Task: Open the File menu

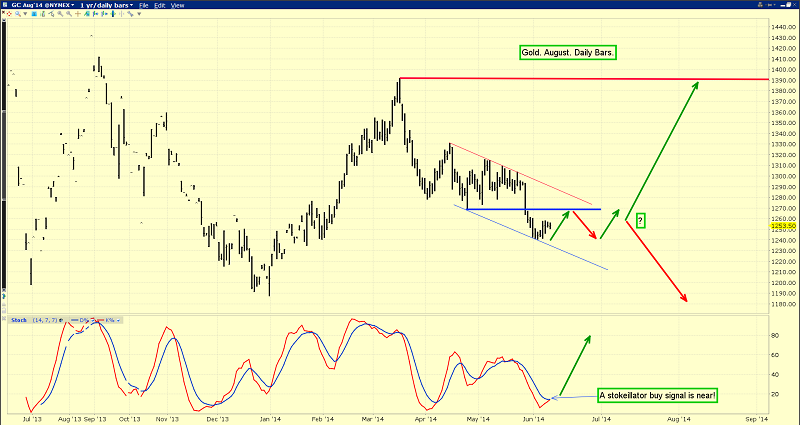Action: coord(144,5)
